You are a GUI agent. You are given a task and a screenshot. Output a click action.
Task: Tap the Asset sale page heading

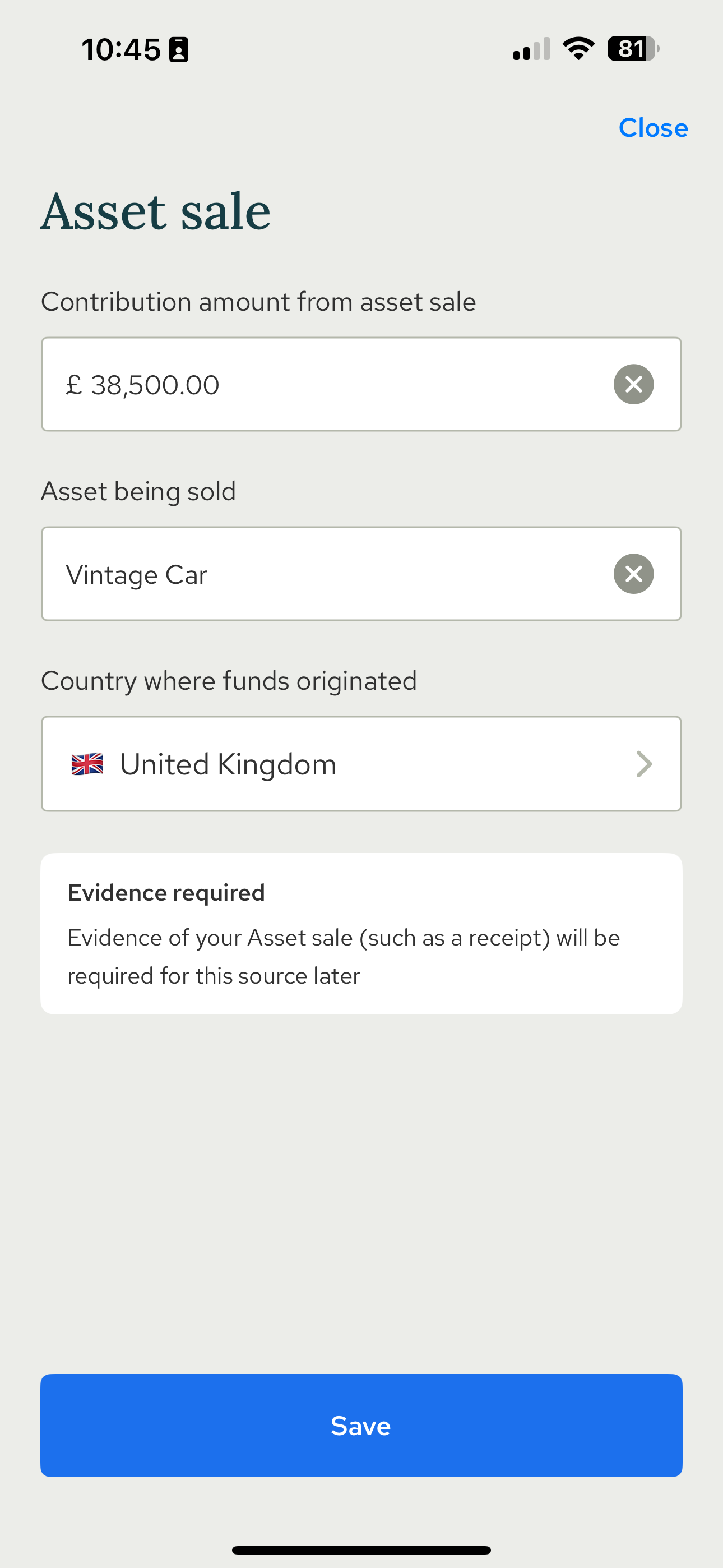[156, 211]
